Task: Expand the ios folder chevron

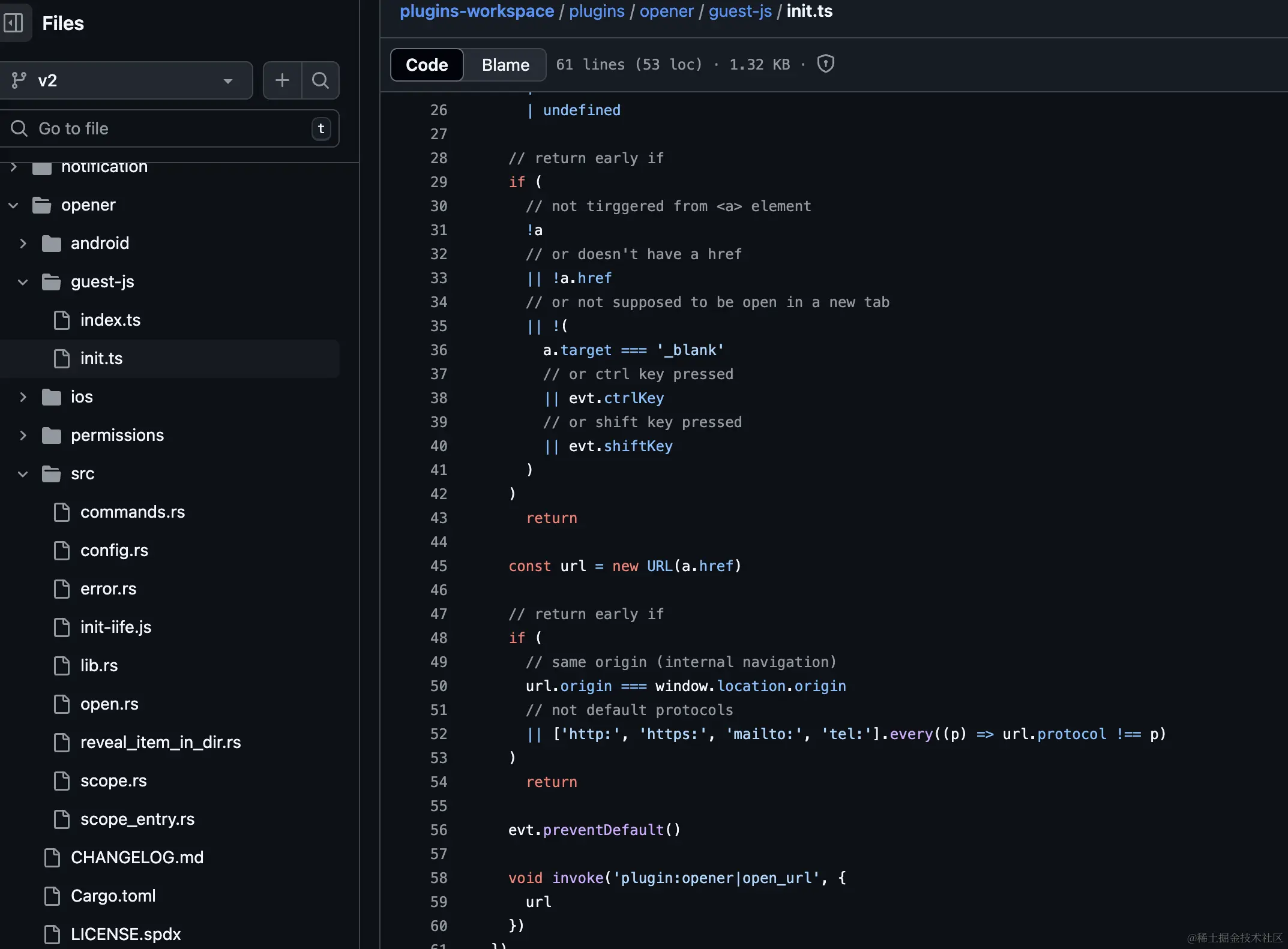Action: (x=23, y=397)
